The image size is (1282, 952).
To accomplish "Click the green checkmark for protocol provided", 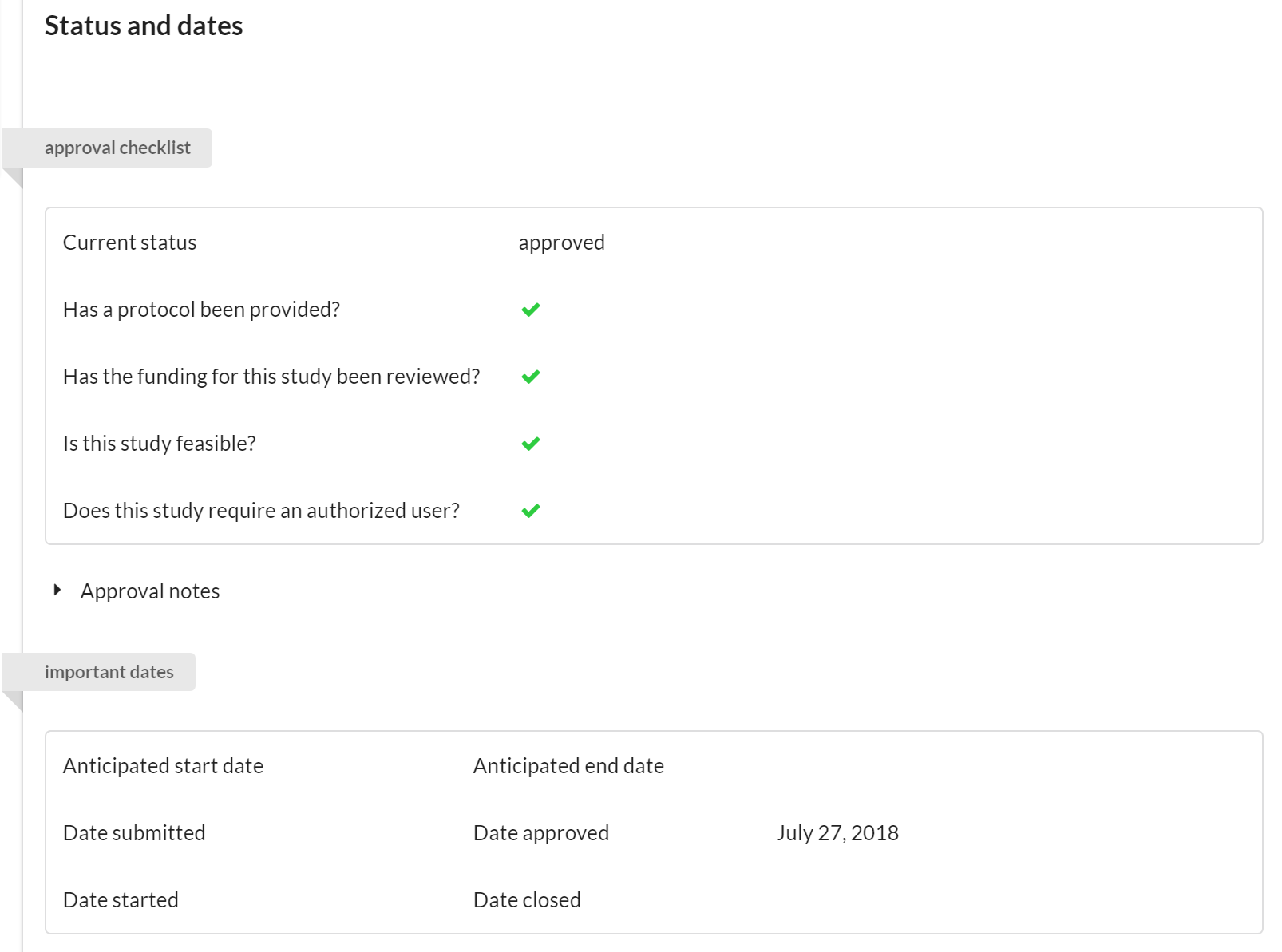I will [x=531, y=310].
